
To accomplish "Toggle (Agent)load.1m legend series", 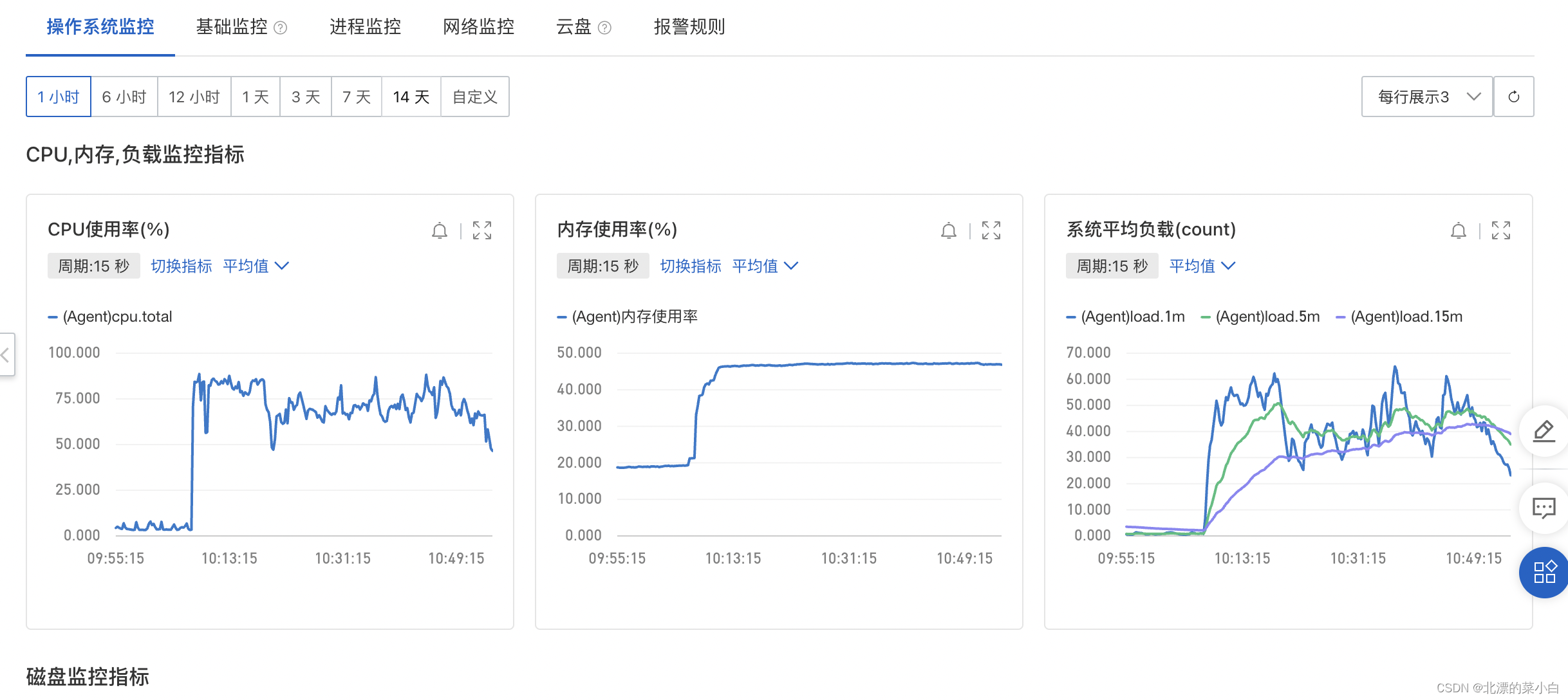I will pyautogui.click(x=1126, y=317).
